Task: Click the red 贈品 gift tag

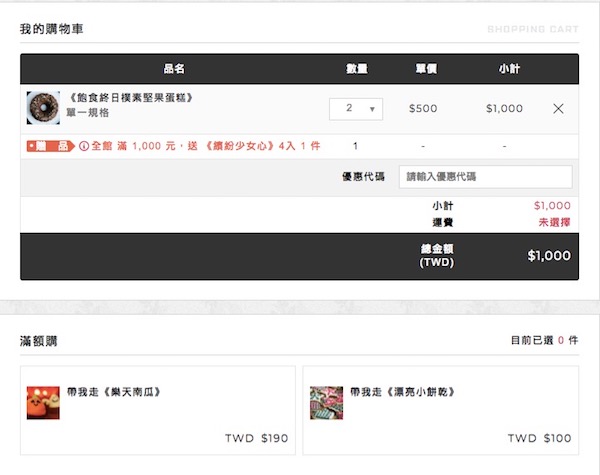Action: point(50,146)
